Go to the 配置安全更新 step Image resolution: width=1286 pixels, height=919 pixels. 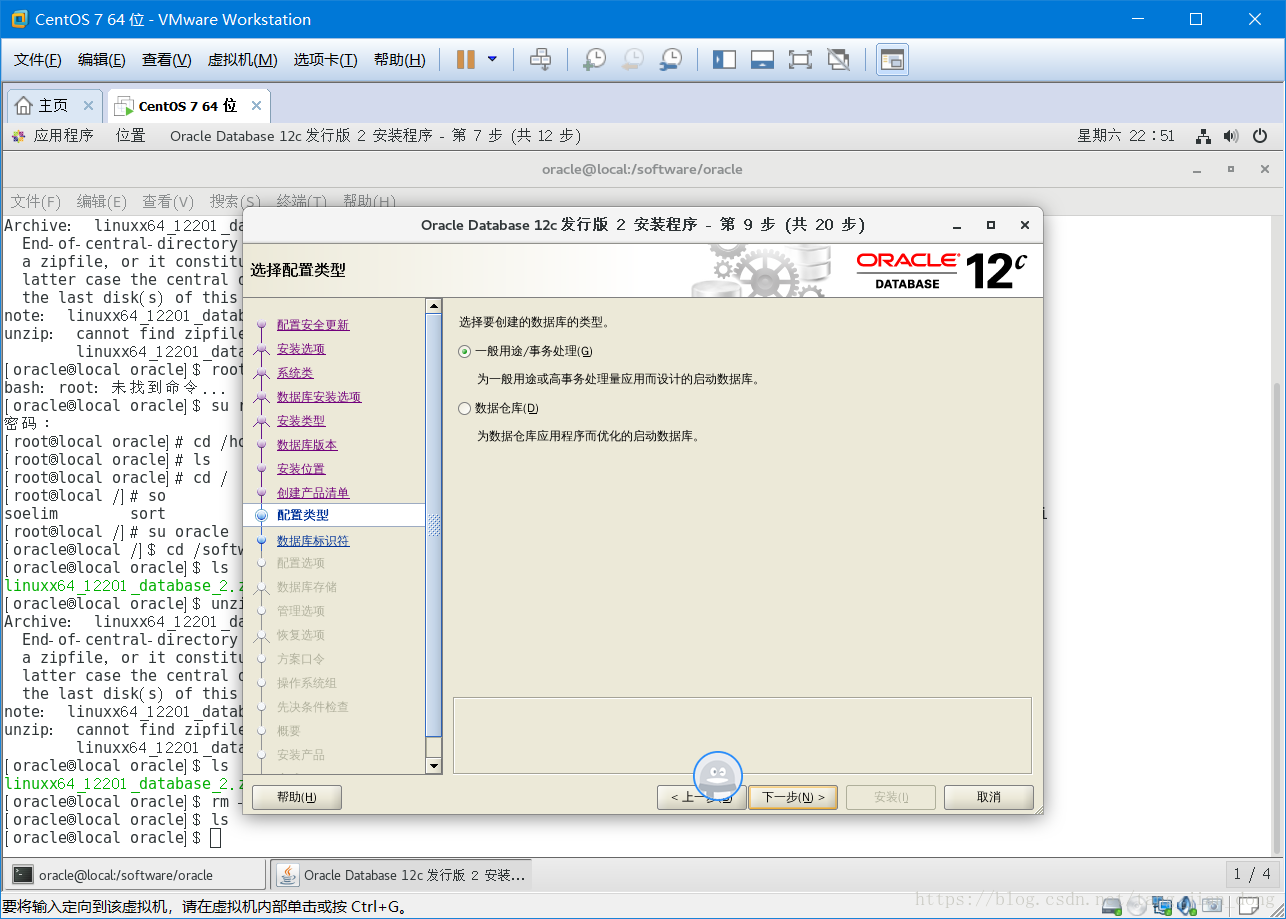pyautogui.click(x=313, y=325)
